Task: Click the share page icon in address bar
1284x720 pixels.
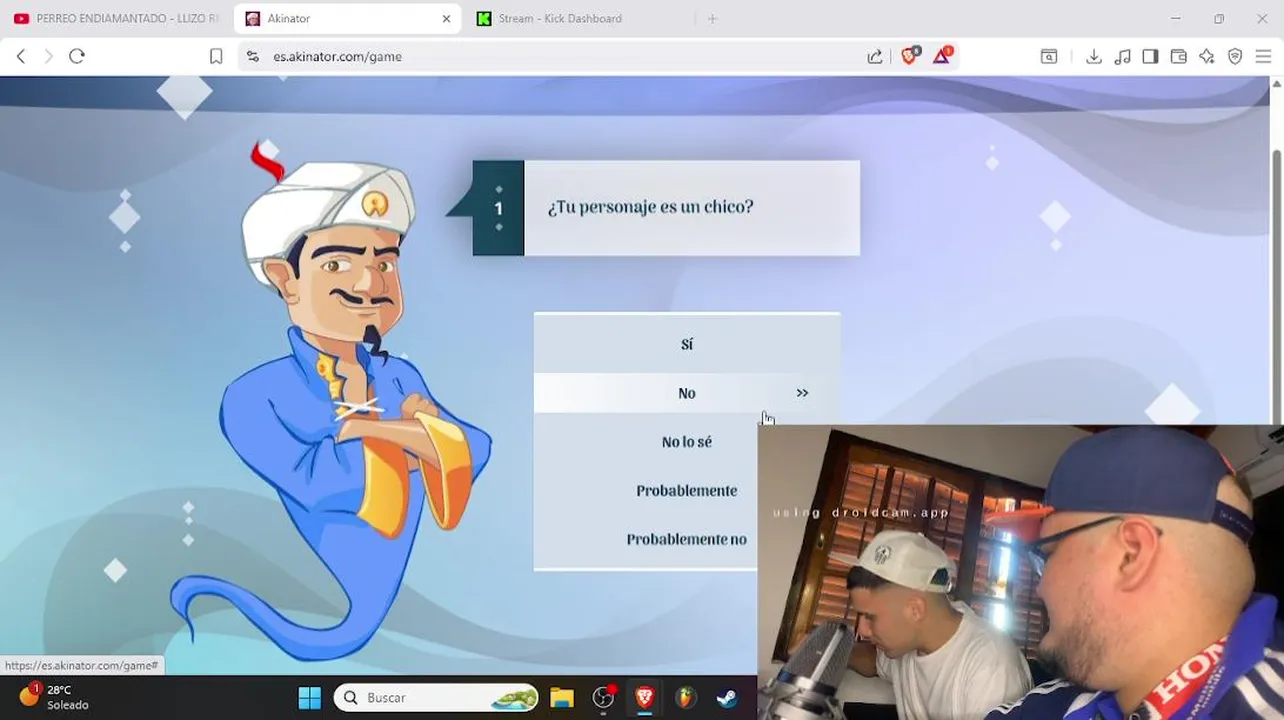Action: tap(875, 57)
